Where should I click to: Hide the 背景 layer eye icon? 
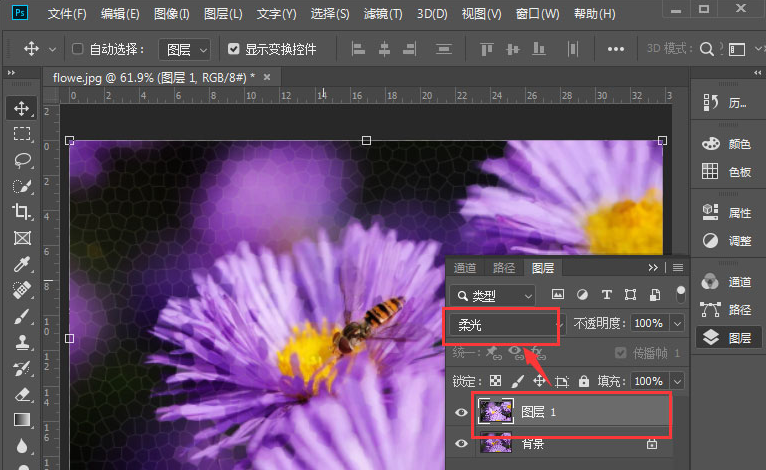(461, 444)
